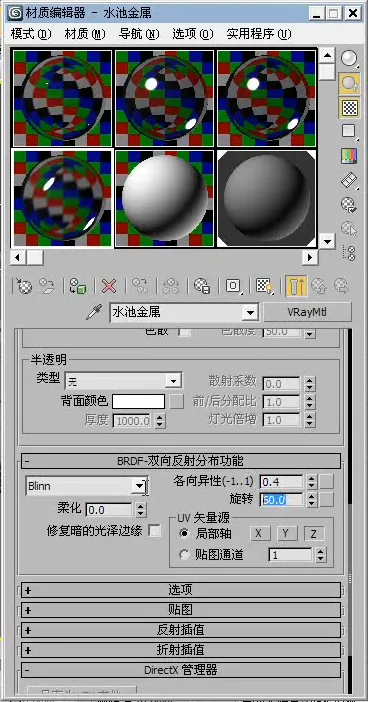Select the 贴图通道 radio button
368x702 pixels.
[184, 555]
